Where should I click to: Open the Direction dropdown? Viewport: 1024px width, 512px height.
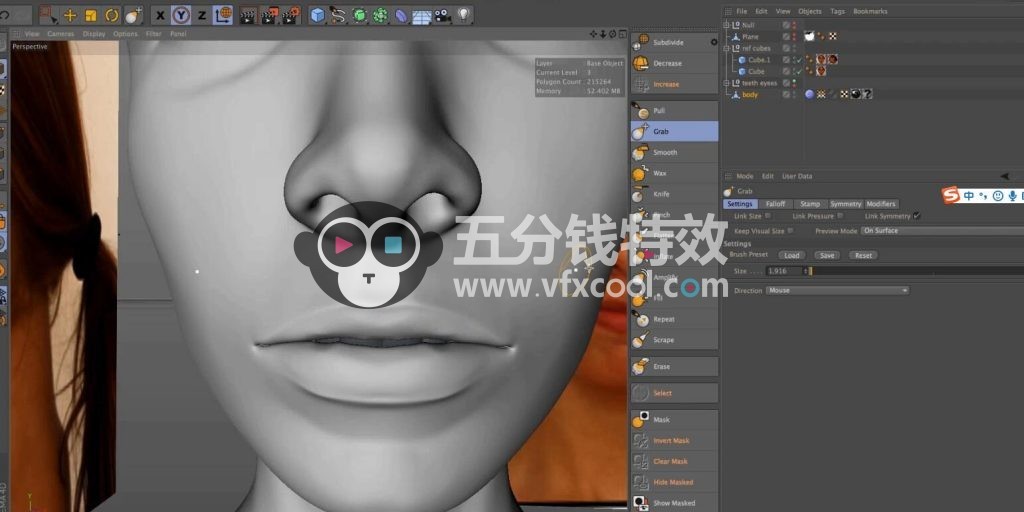coord(837,291)
